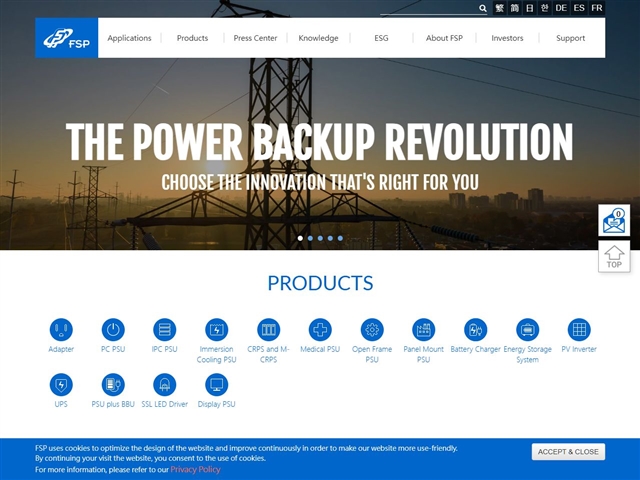Screen dimensions: 640x480
Task: Go to the FSP logo home
Action: click(x=67, y=38)
